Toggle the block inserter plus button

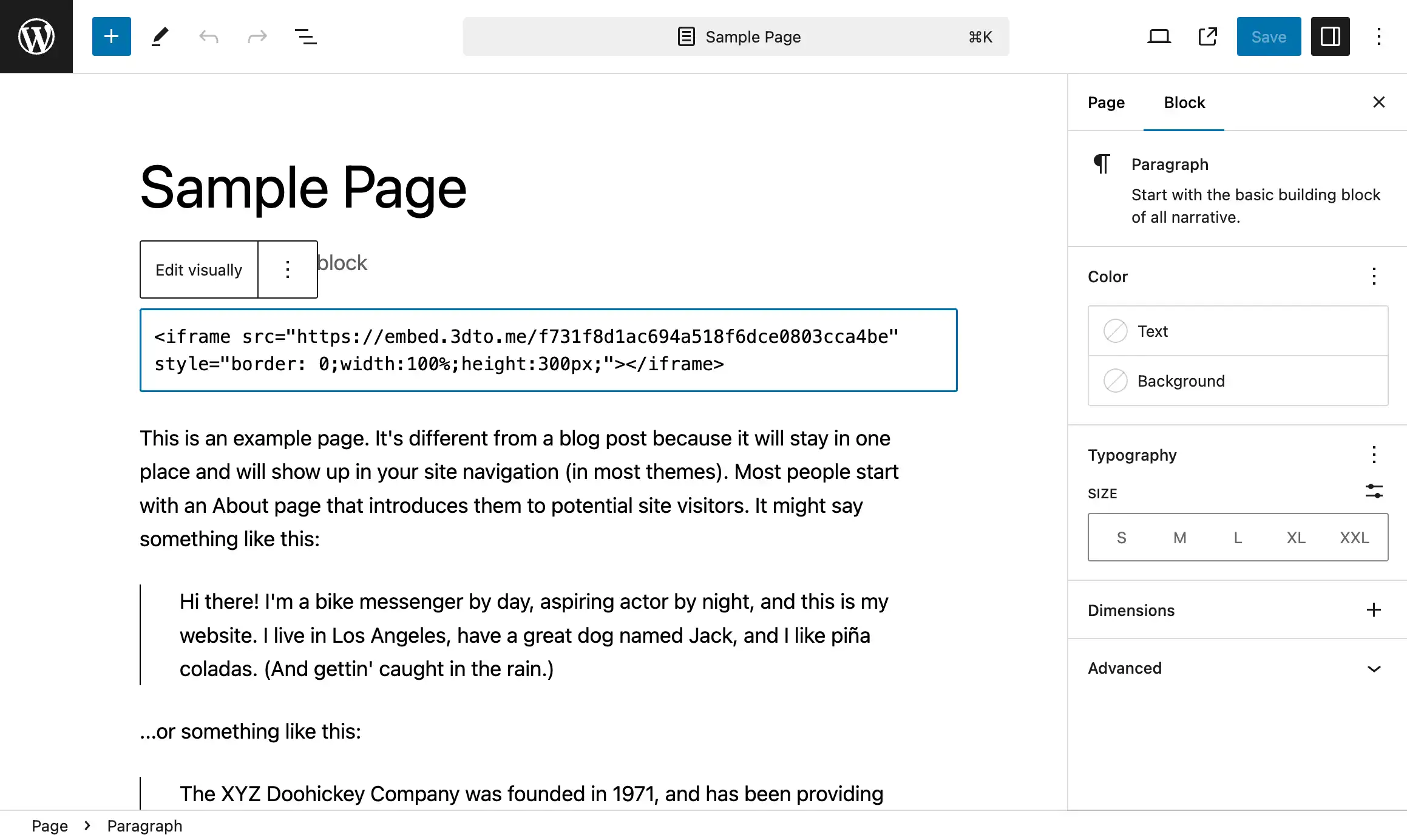tap(111, 36)
